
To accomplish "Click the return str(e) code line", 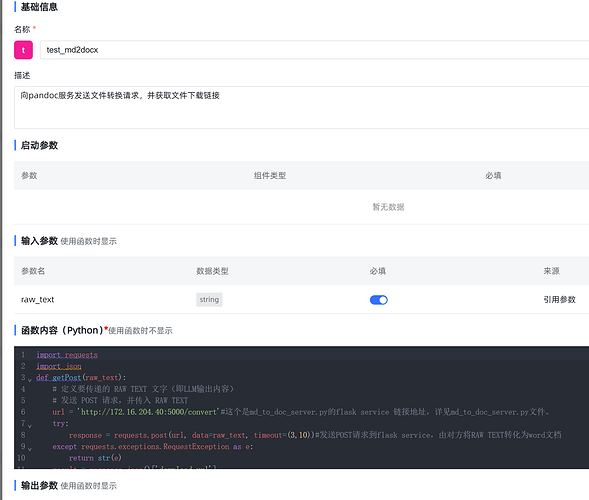I will [x=95, y=458].
